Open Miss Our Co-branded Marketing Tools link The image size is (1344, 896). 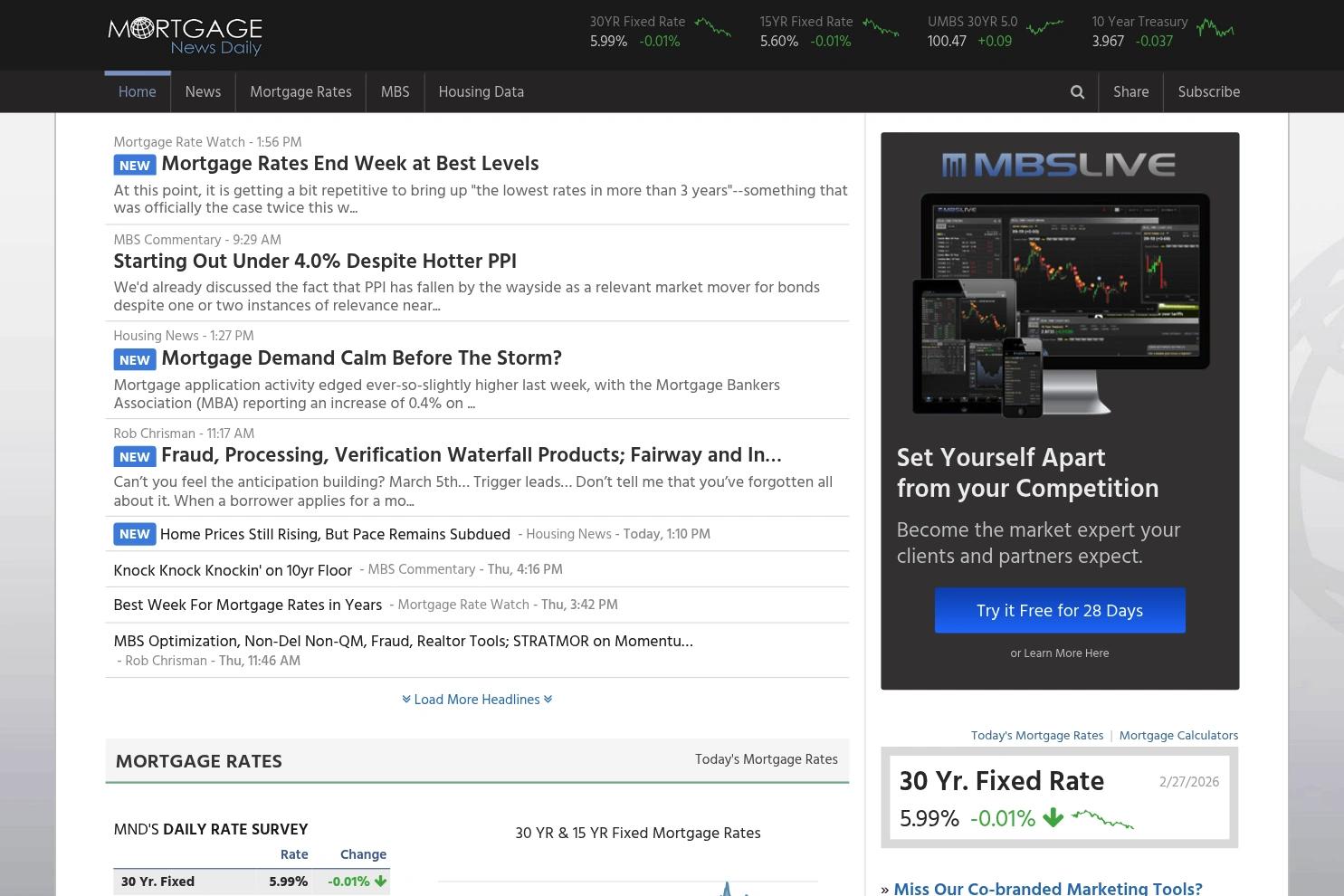pos(1048,888)
